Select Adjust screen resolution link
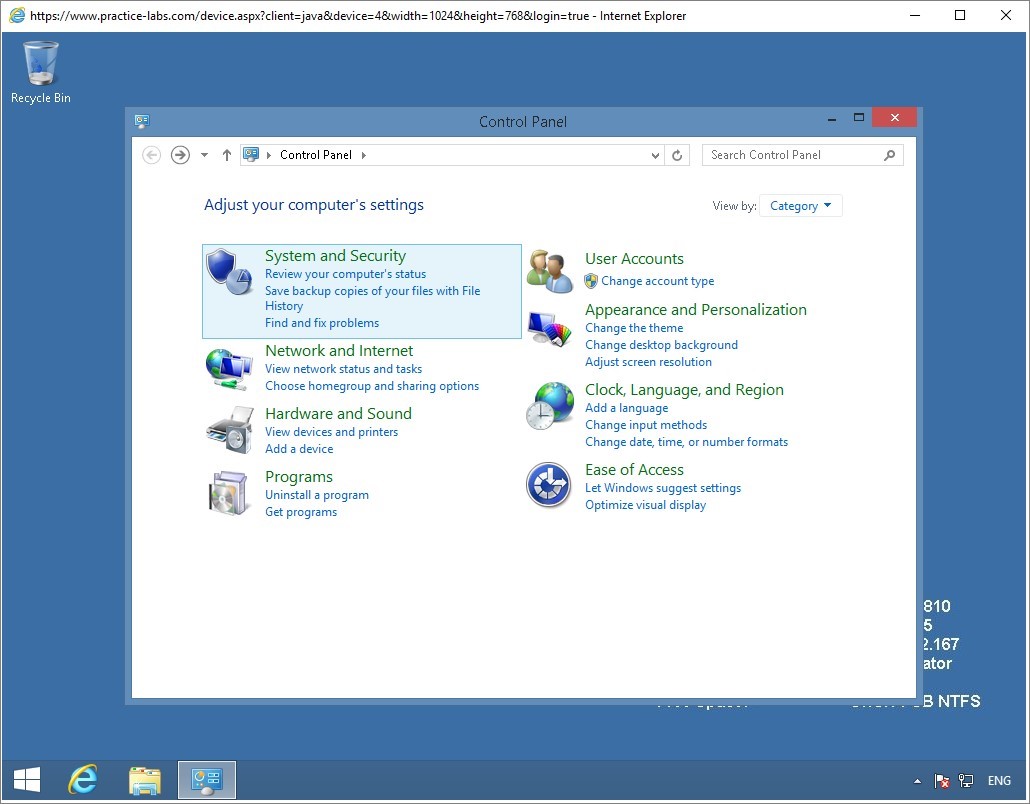The image size is (1030, 804). [x=648, y=362]
